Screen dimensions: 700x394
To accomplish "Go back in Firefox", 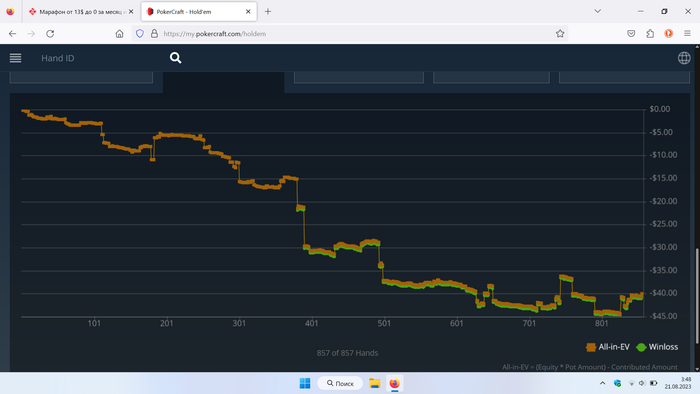I will pyautogui.click(x=12, y=33).
